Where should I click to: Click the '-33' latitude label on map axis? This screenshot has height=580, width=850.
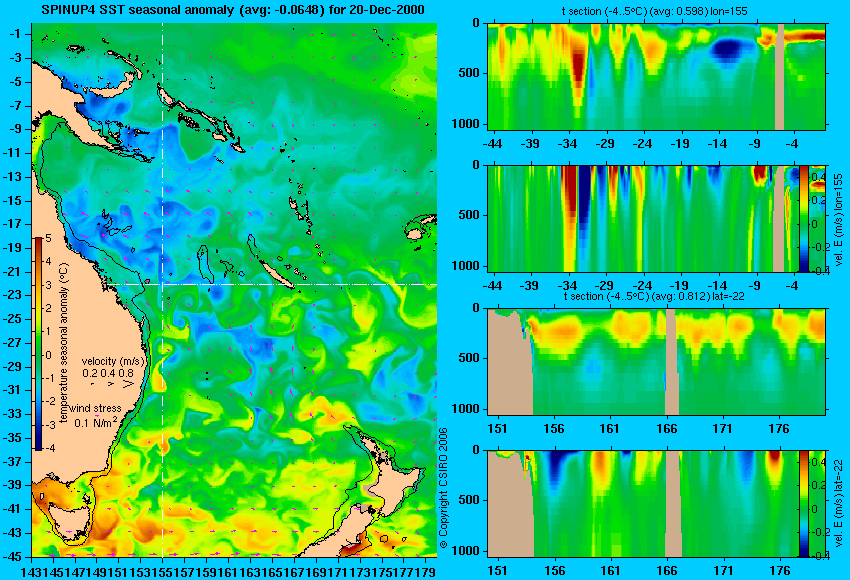pyautogui.click(x=13, y=414)
